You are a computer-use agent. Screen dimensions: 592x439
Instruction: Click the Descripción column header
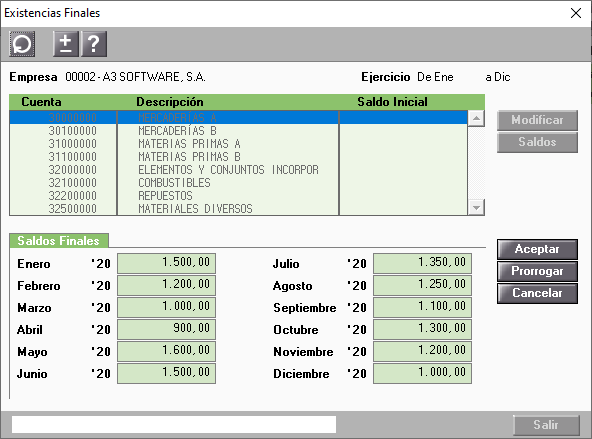click(x=170, y=102)
